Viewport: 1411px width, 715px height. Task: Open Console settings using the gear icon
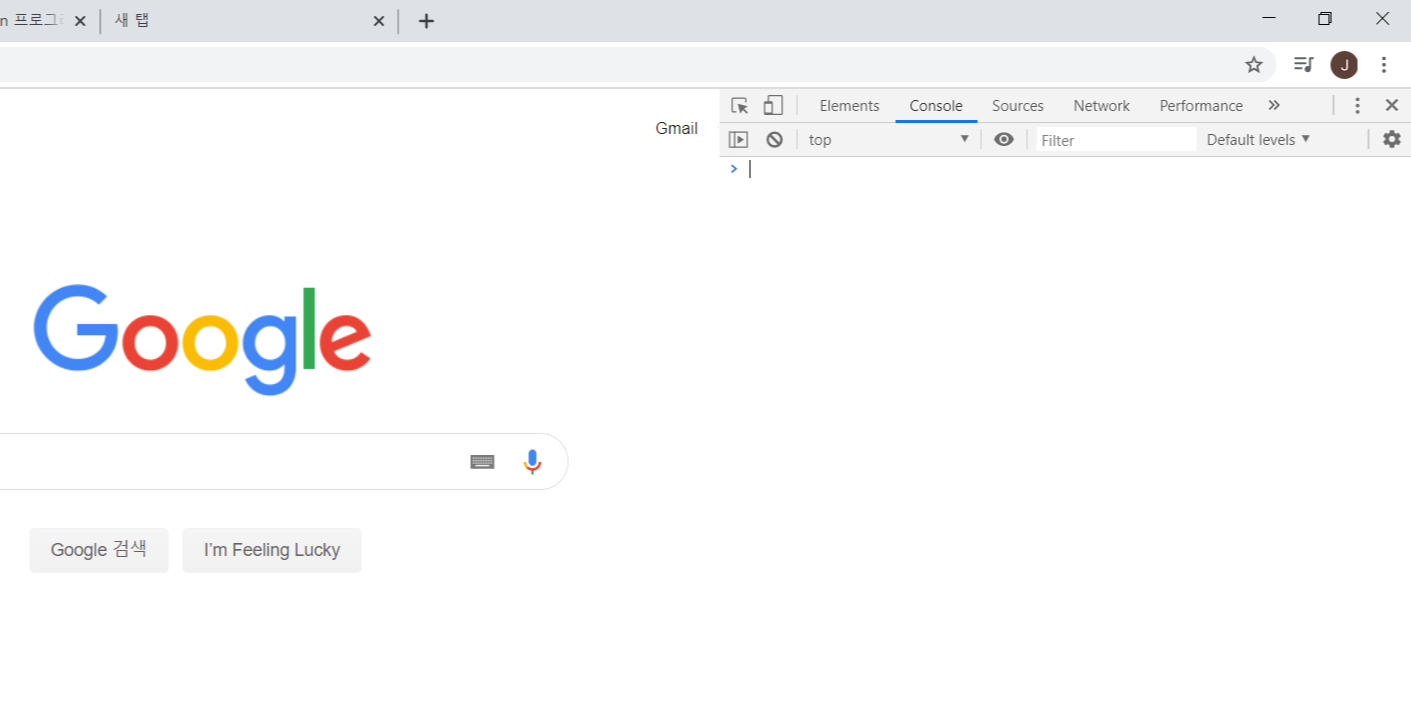(x=1392, y=139)
